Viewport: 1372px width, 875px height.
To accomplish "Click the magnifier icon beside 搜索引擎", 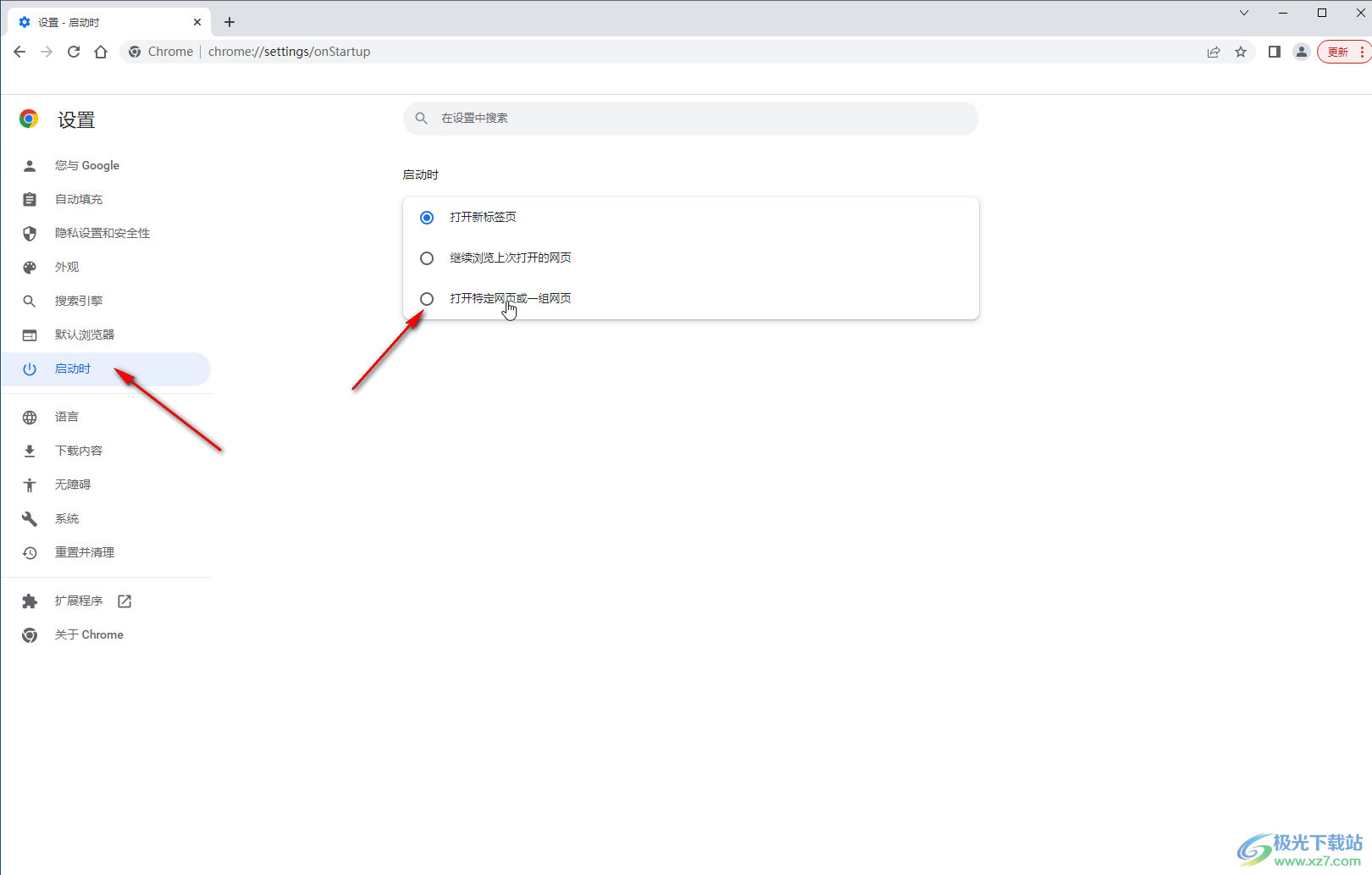I will tap(30, 302).
